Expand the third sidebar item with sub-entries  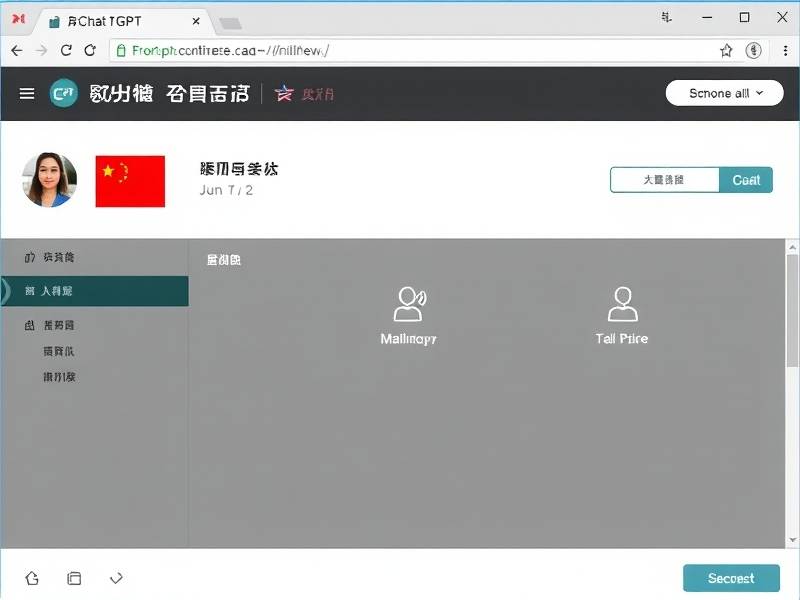pyautogui.click(x=58, y=325)
